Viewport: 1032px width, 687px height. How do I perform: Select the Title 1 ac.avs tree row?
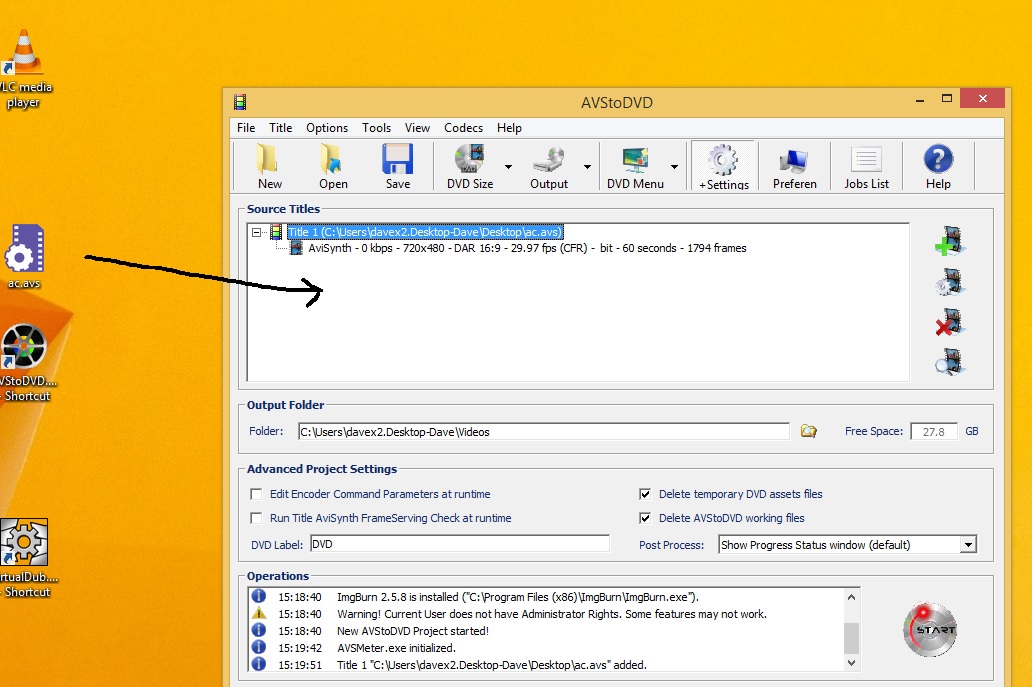425,232
